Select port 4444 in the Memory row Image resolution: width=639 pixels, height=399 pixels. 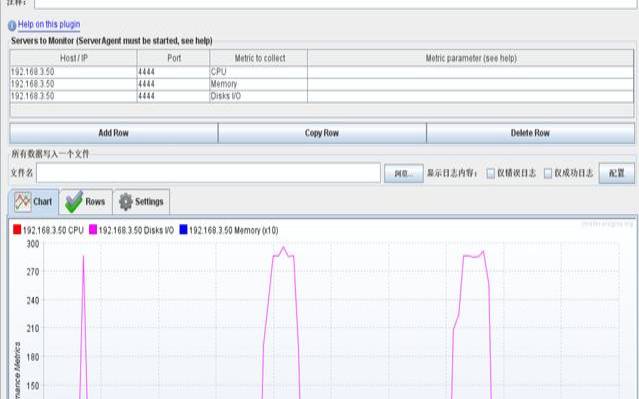pos(174,84)
